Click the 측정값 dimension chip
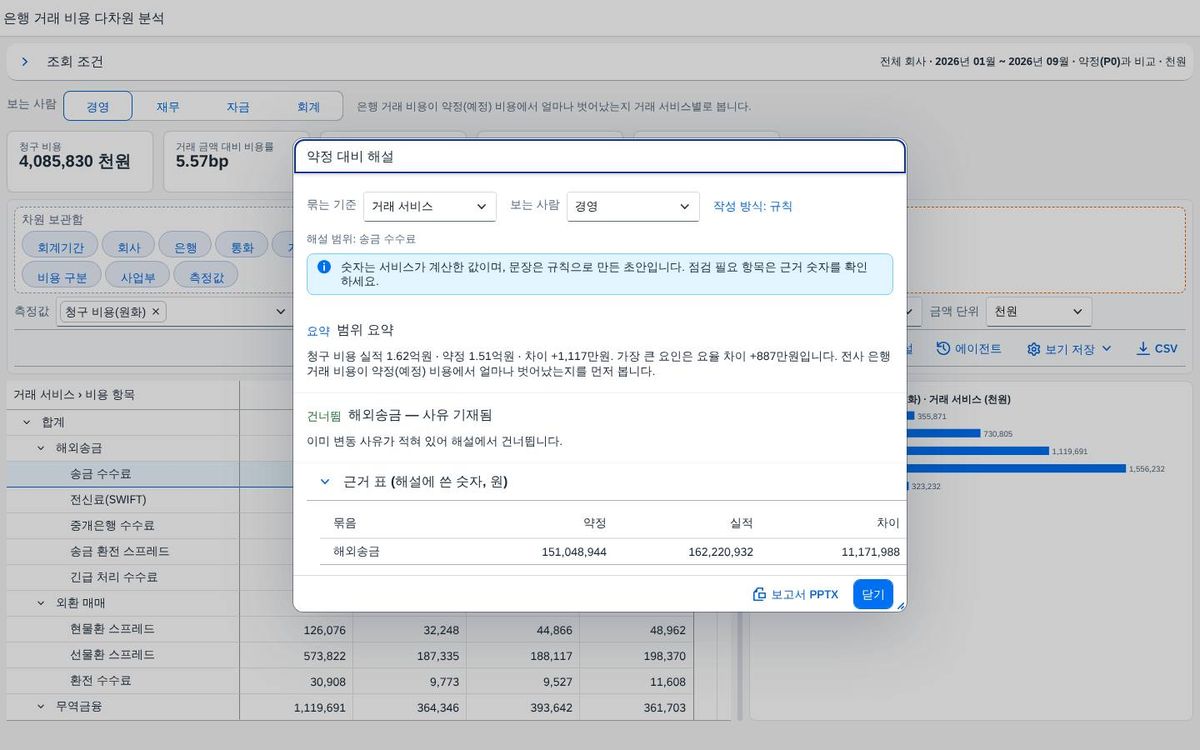The height and width of the screenshot is (750, 1200). pos(206,275)
